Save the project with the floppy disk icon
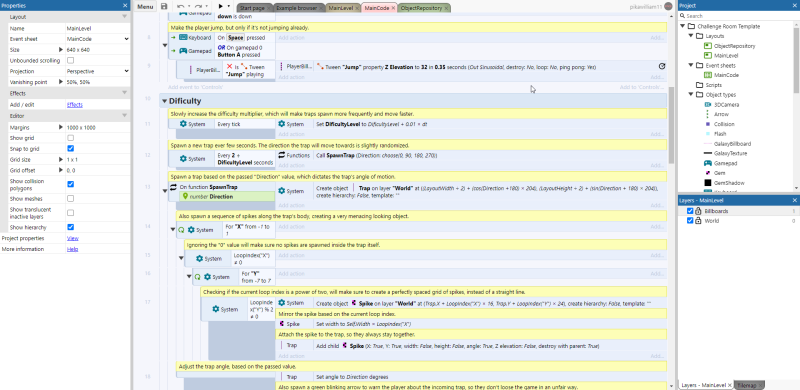 point(164,7)
